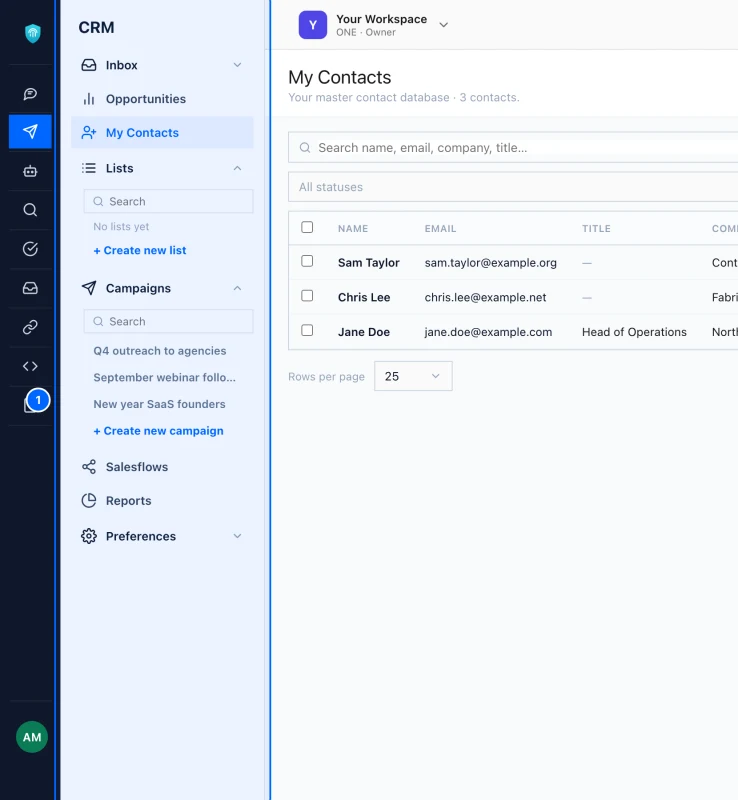Open the New year SaaS founders campaign
The image size is (738, 800).
point(159,404)
